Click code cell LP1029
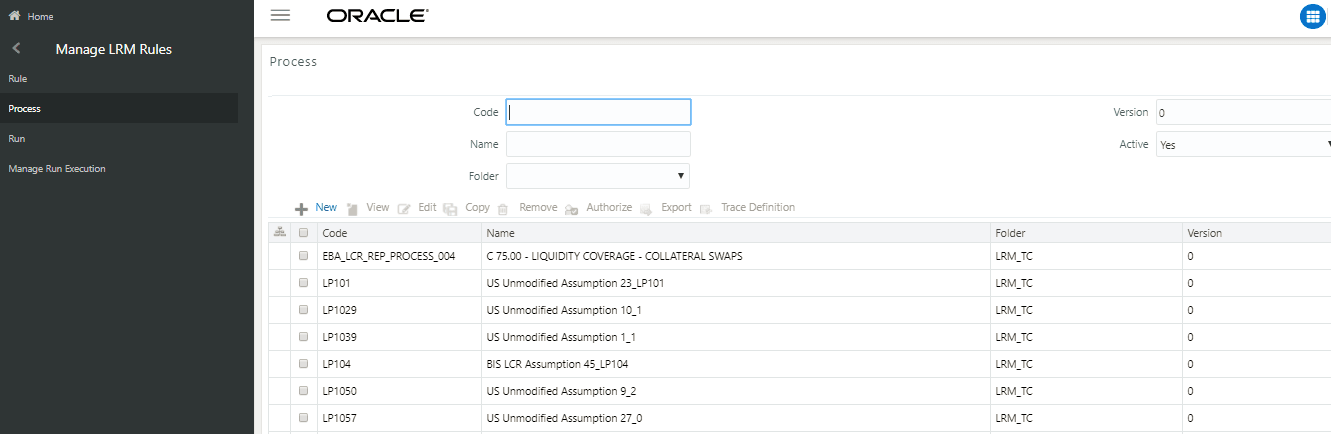Image resolution: width=1331 pixels, height=434 pixels. pos(340,310)
